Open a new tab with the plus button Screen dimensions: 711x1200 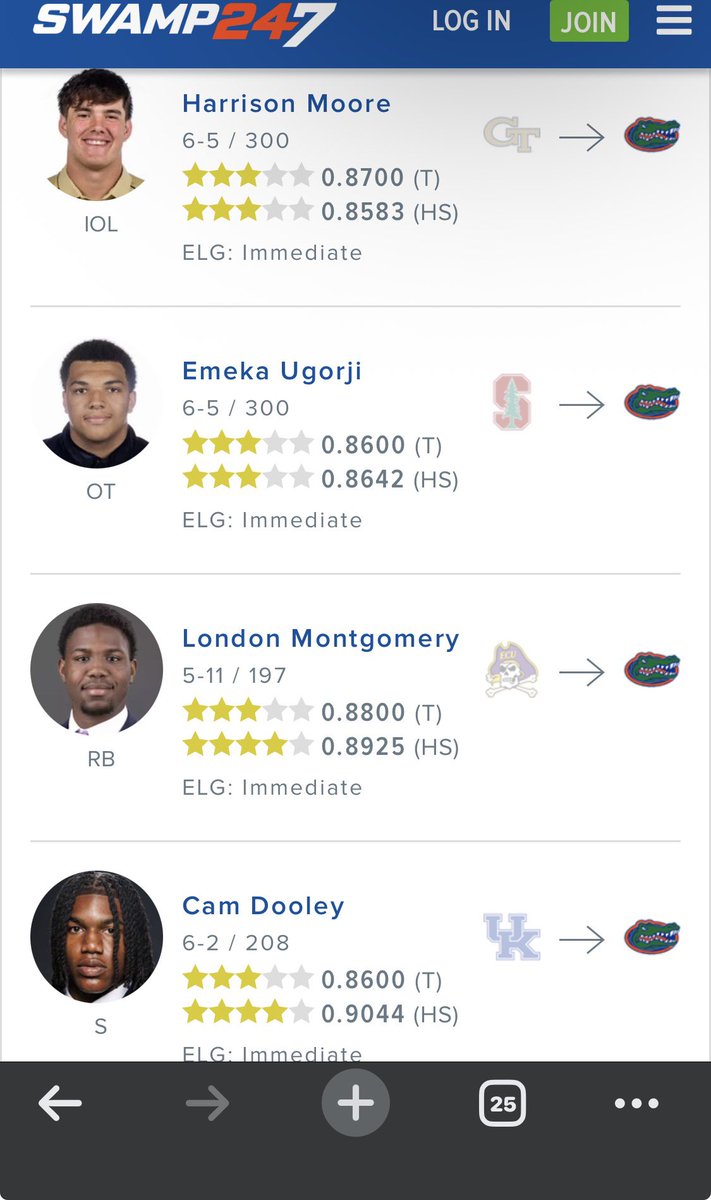coord(355,1103)
